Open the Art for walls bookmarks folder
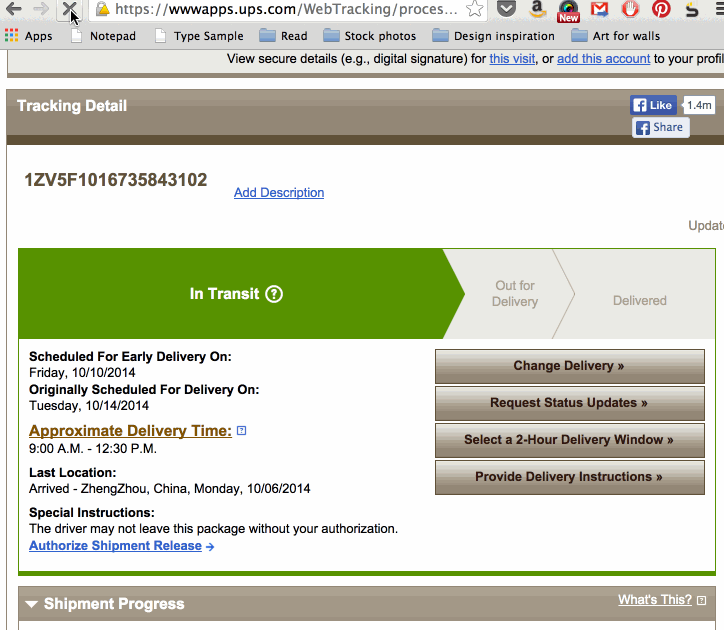The image size is (724, 630). [x=615, y=36]
